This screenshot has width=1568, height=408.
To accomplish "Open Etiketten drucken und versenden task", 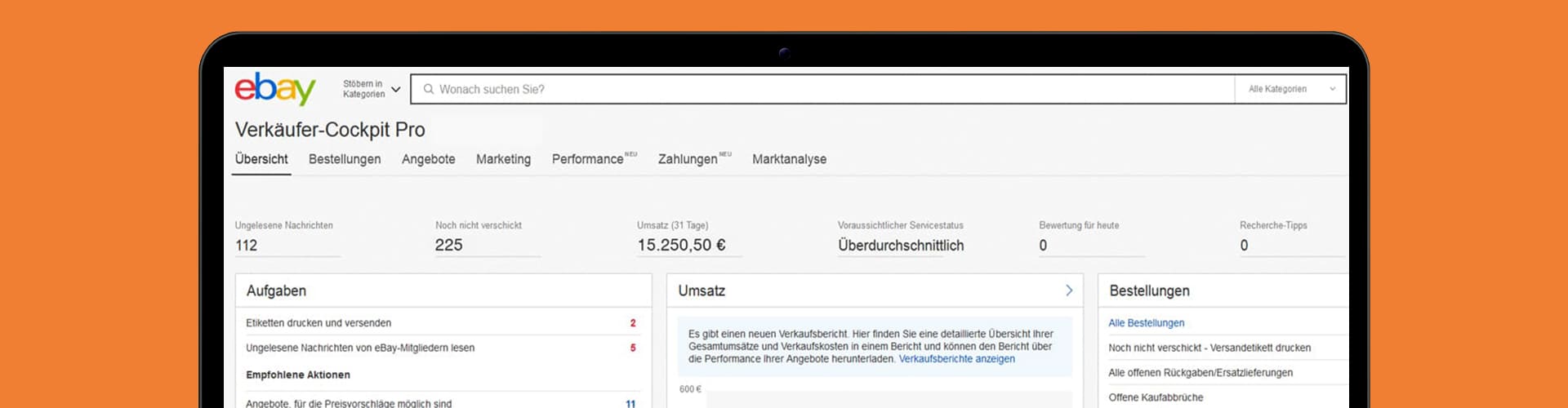I will tap(318, 323).
